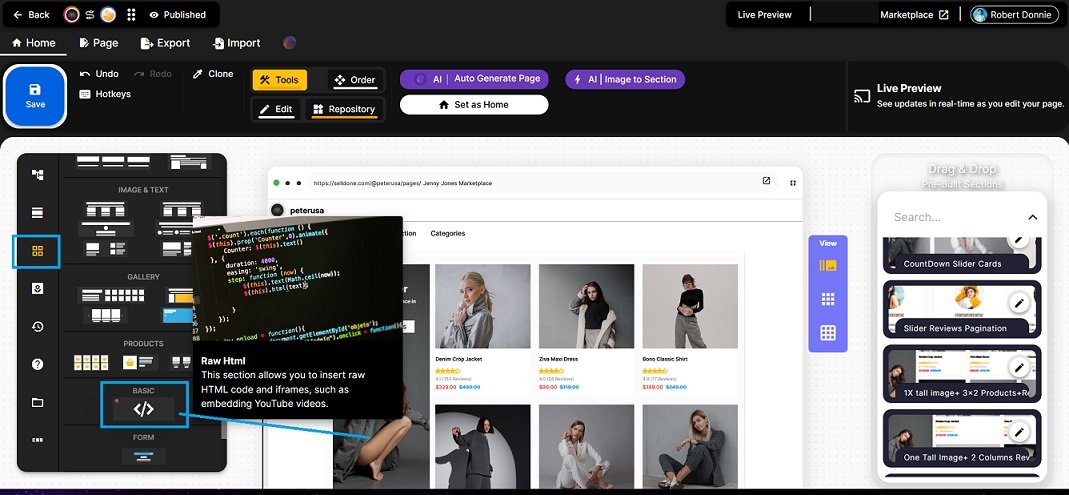Click the Save button

(x=35, y=96)
